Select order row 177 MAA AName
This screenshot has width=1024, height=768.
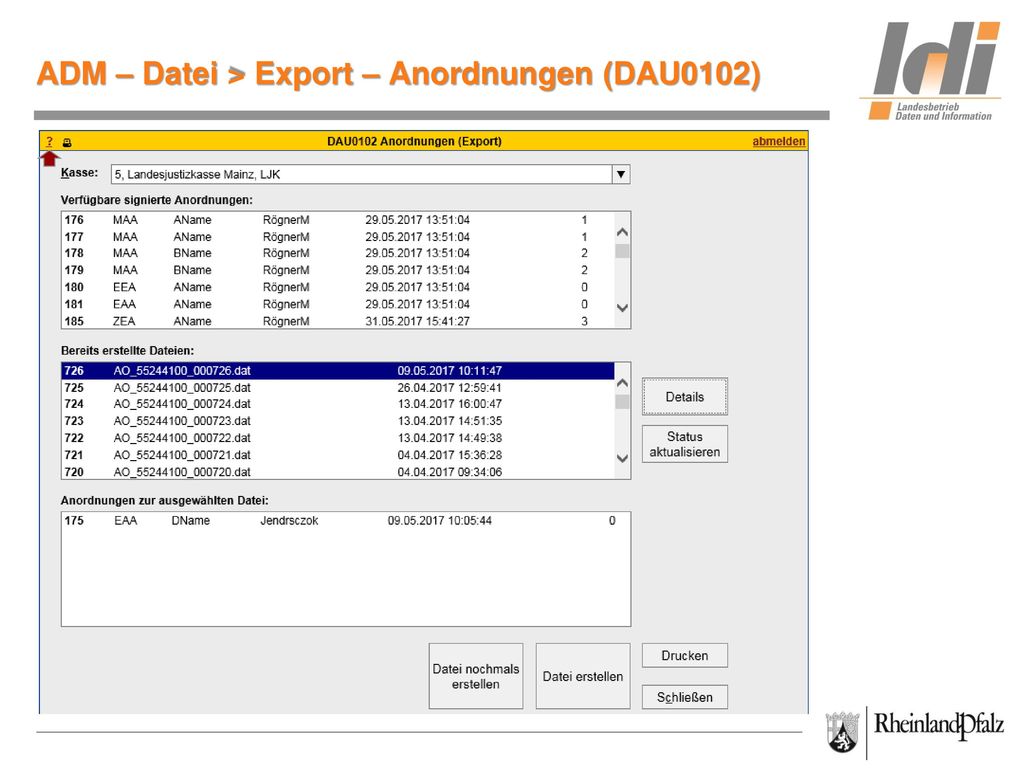tap(338, 237)
